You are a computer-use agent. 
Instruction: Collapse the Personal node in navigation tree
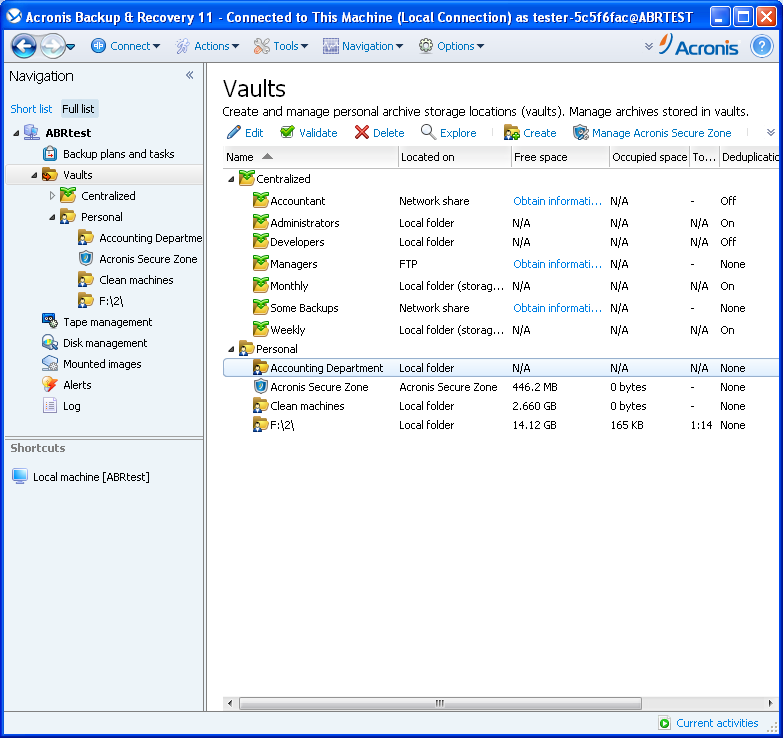point(52,217)
